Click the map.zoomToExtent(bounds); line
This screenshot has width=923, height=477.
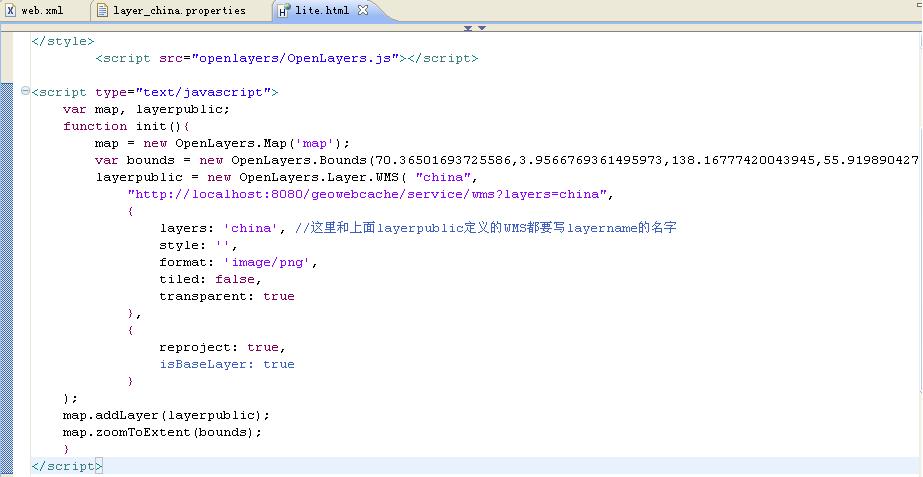(162, 432)
